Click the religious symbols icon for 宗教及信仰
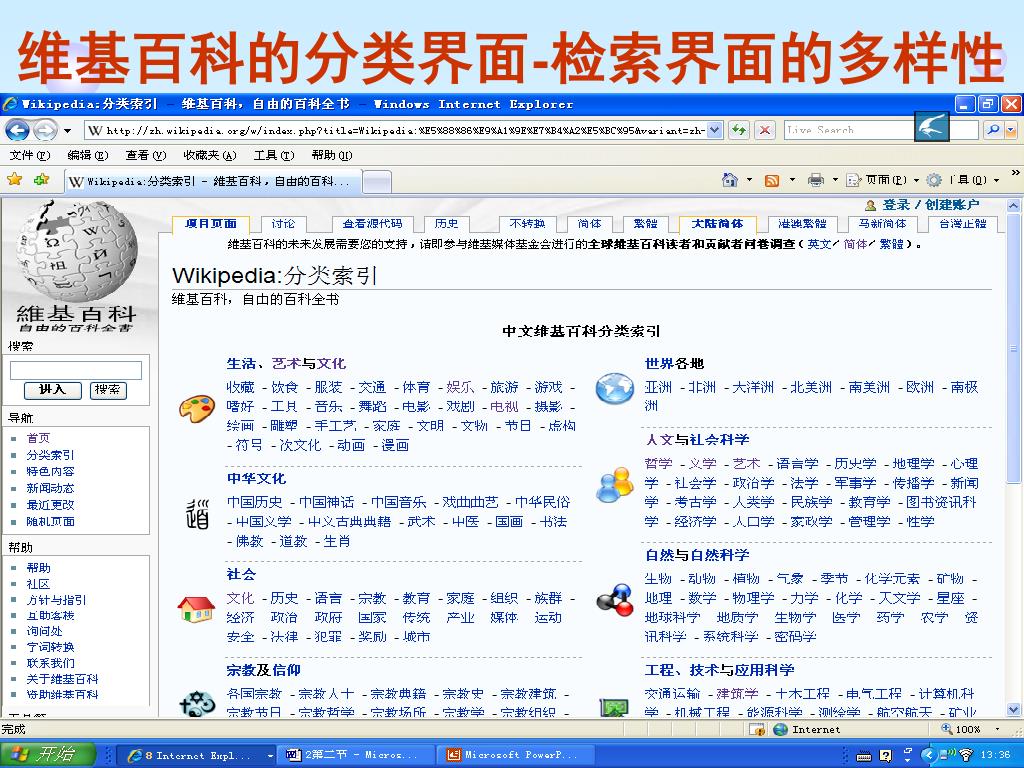 pos(197,703)
